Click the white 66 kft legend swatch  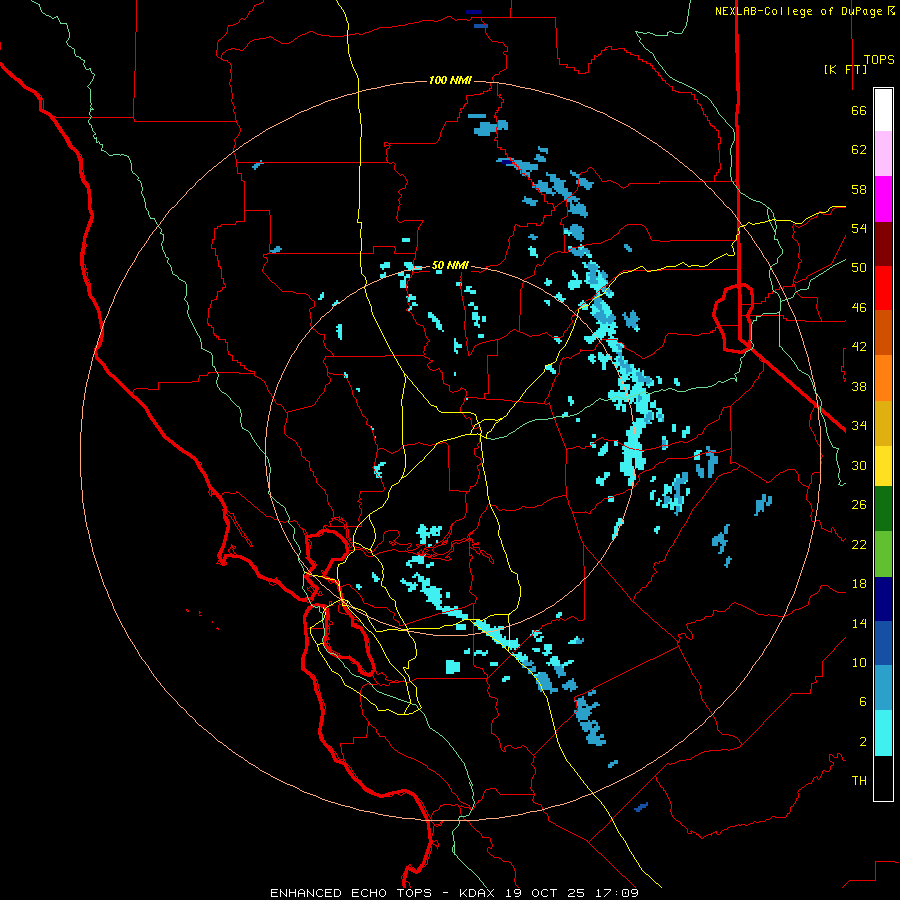[883, 110]
